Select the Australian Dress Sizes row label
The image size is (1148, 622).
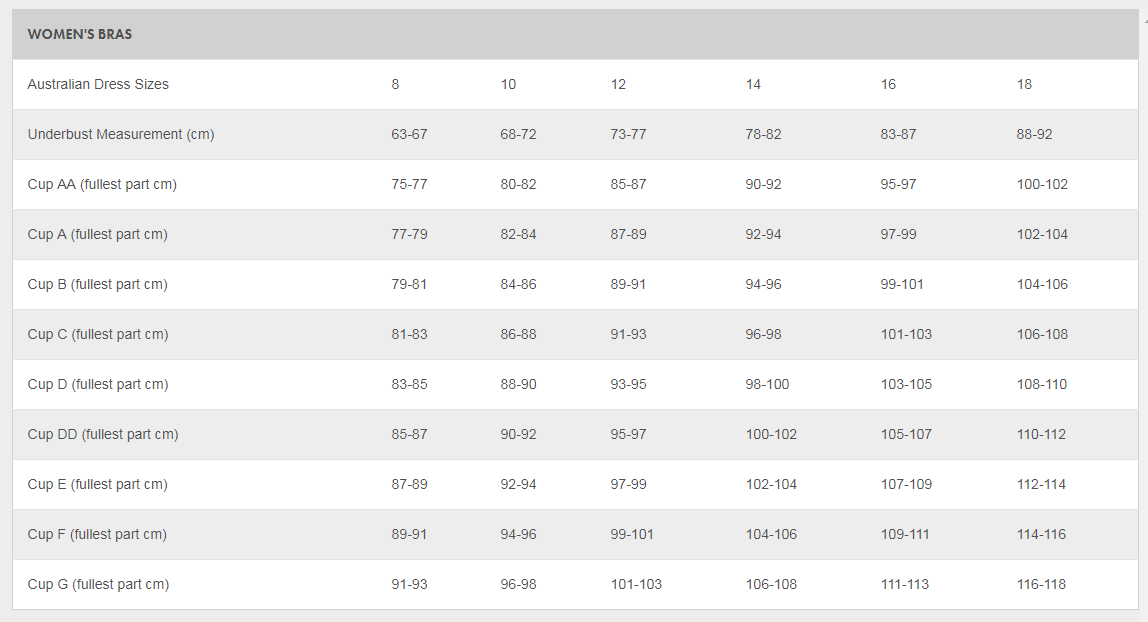98,84
